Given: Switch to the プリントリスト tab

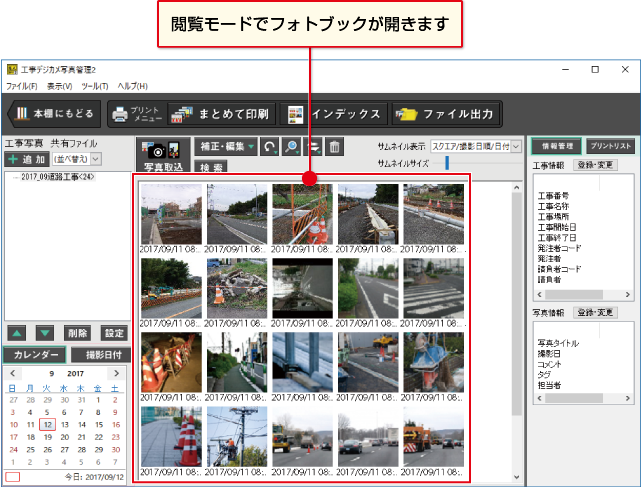Looking at the screenshot, I should [x=611, y=145].
